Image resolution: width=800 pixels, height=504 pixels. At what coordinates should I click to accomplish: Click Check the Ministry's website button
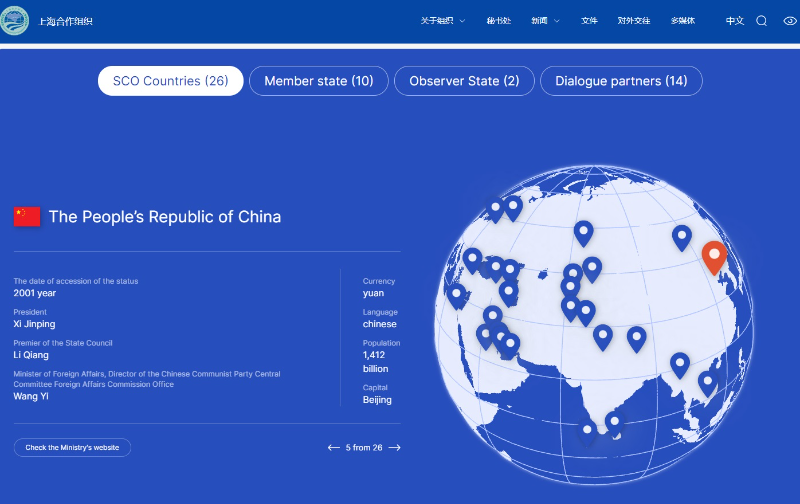pyautogui.click(x=72, y=447)
